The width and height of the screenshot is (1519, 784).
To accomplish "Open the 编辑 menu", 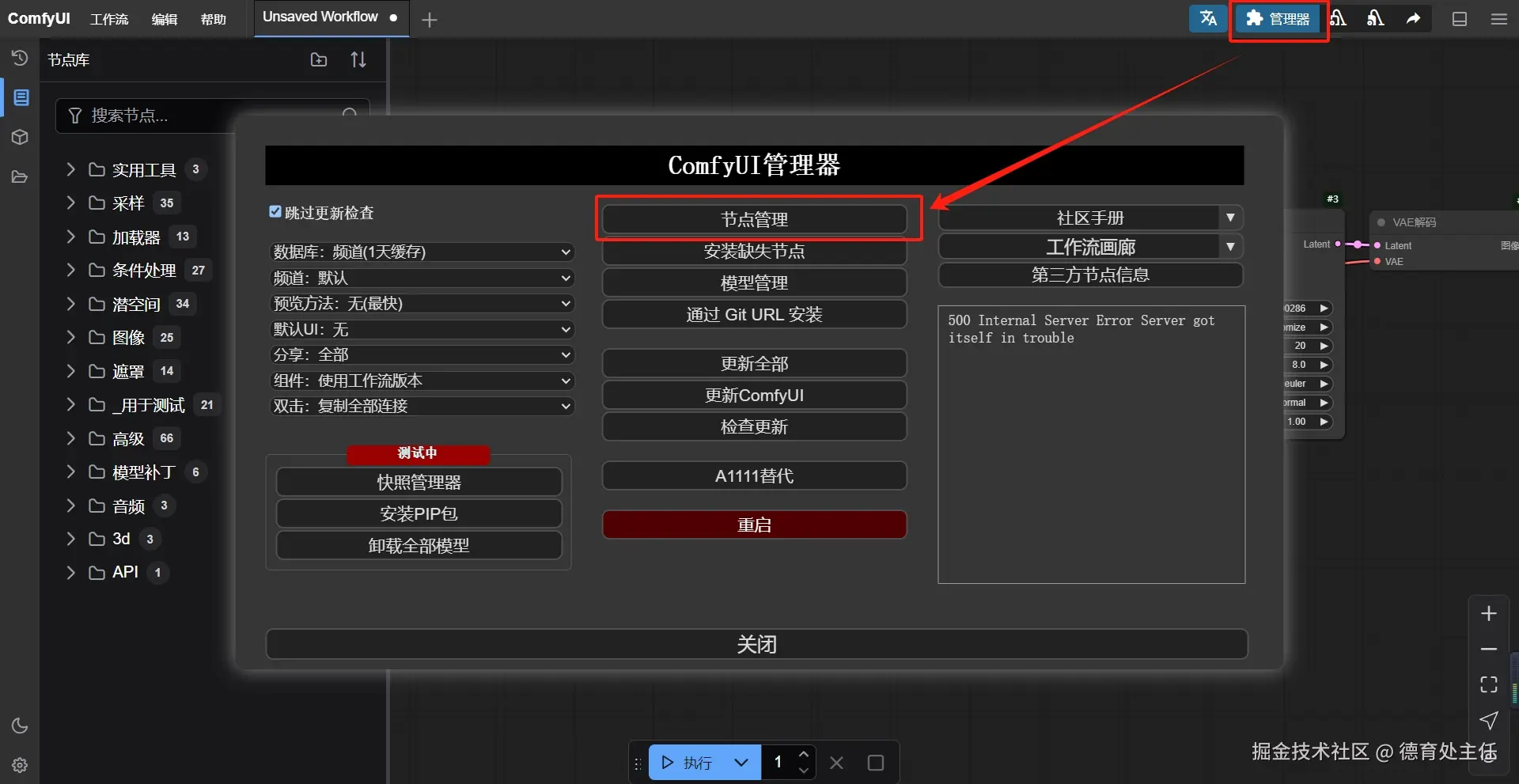I will 165,19.
